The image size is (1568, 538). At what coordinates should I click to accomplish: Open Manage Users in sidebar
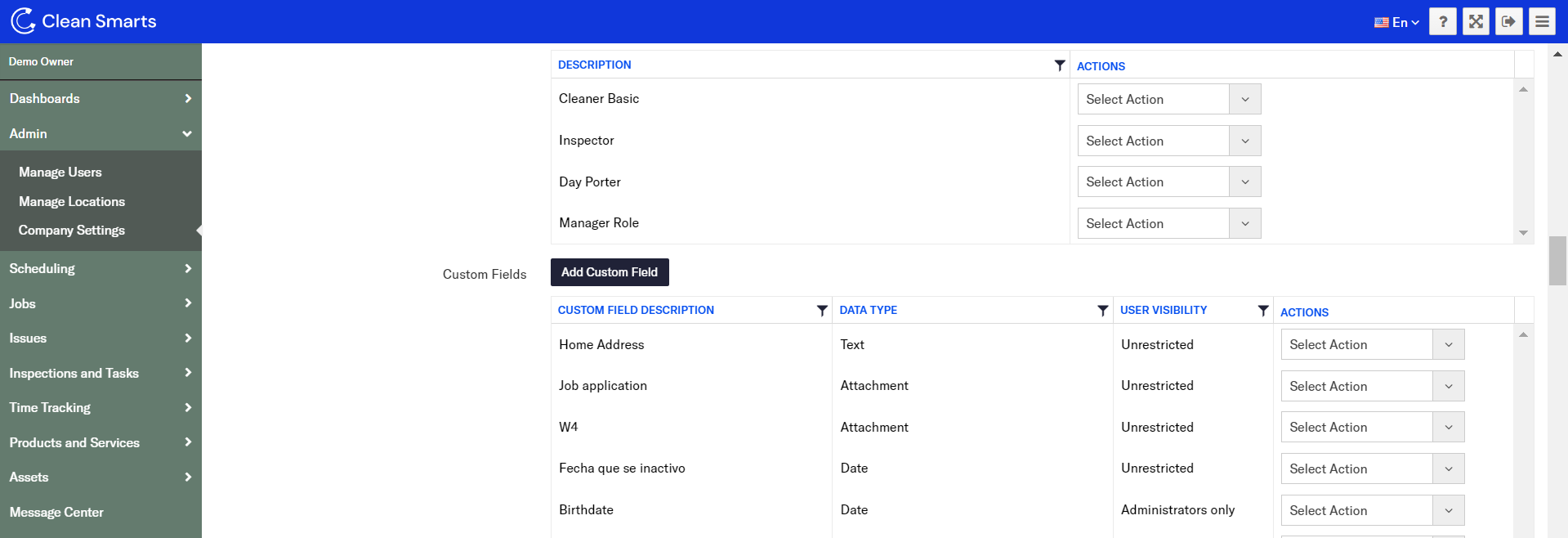tap(60, 173)
